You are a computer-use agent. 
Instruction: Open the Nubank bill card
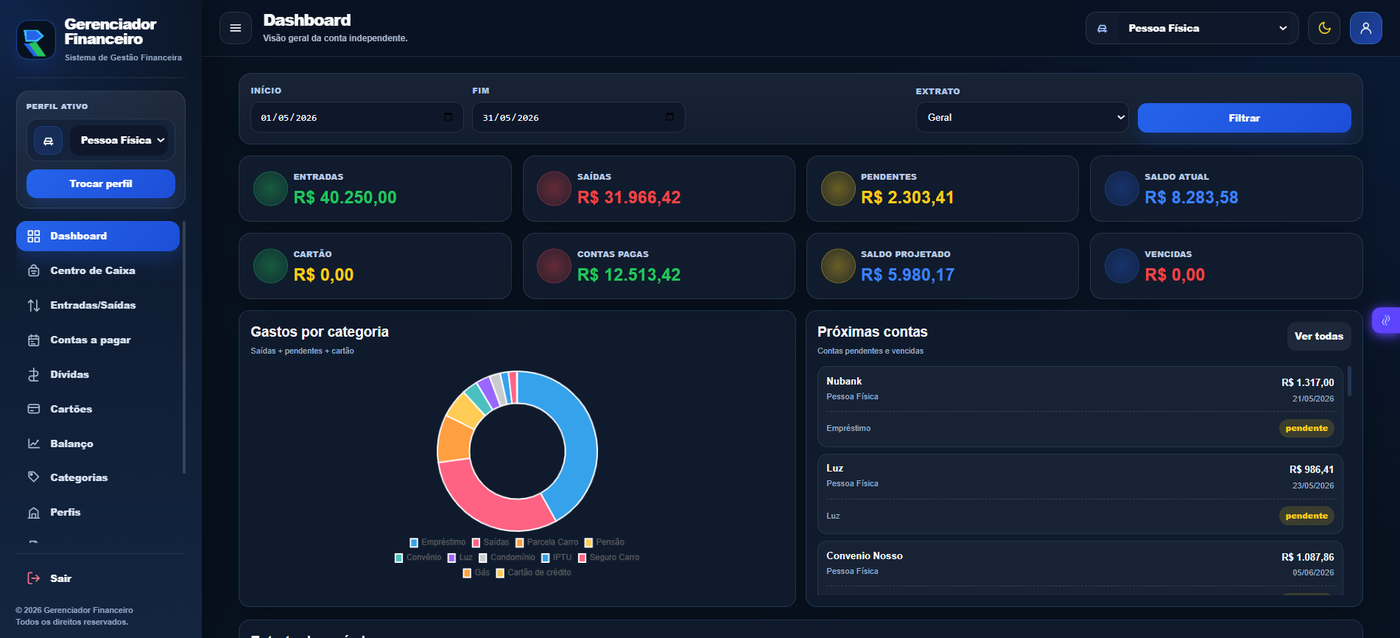click(x=1080, y=406)
